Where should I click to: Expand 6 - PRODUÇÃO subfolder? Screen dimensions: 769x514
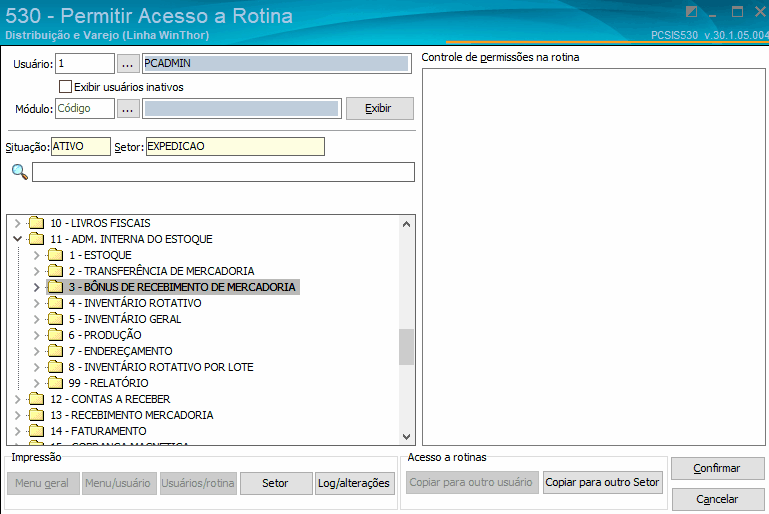(x=36, y=335)
